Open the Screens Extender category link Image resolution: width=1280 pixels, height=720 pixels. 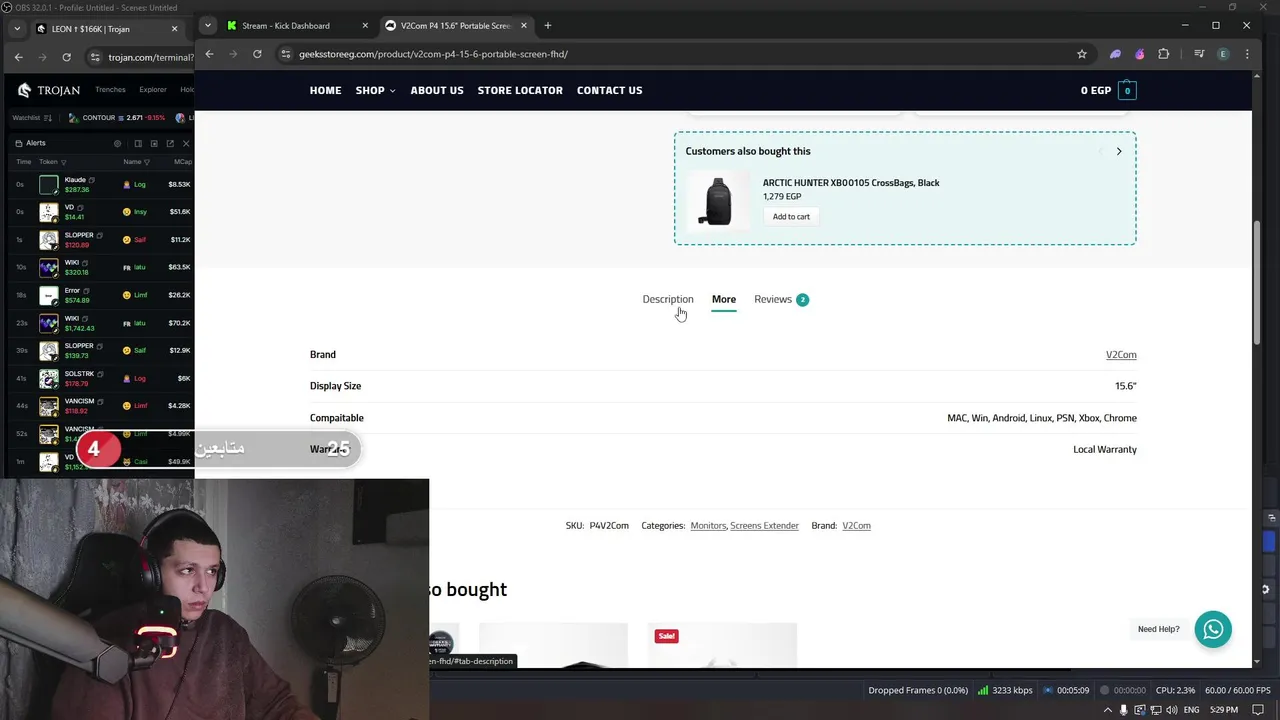click(x=764, y=525)
